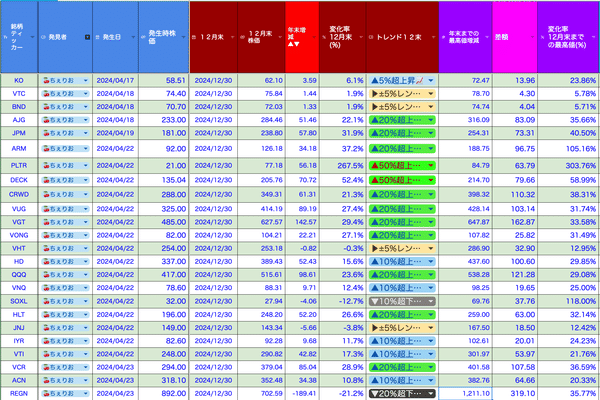Image resolution: width=600 pixels, height=400 pixels.
Task: Open the AJG row ▲20%超上 trend chip
Action: (x=402, y=120)
